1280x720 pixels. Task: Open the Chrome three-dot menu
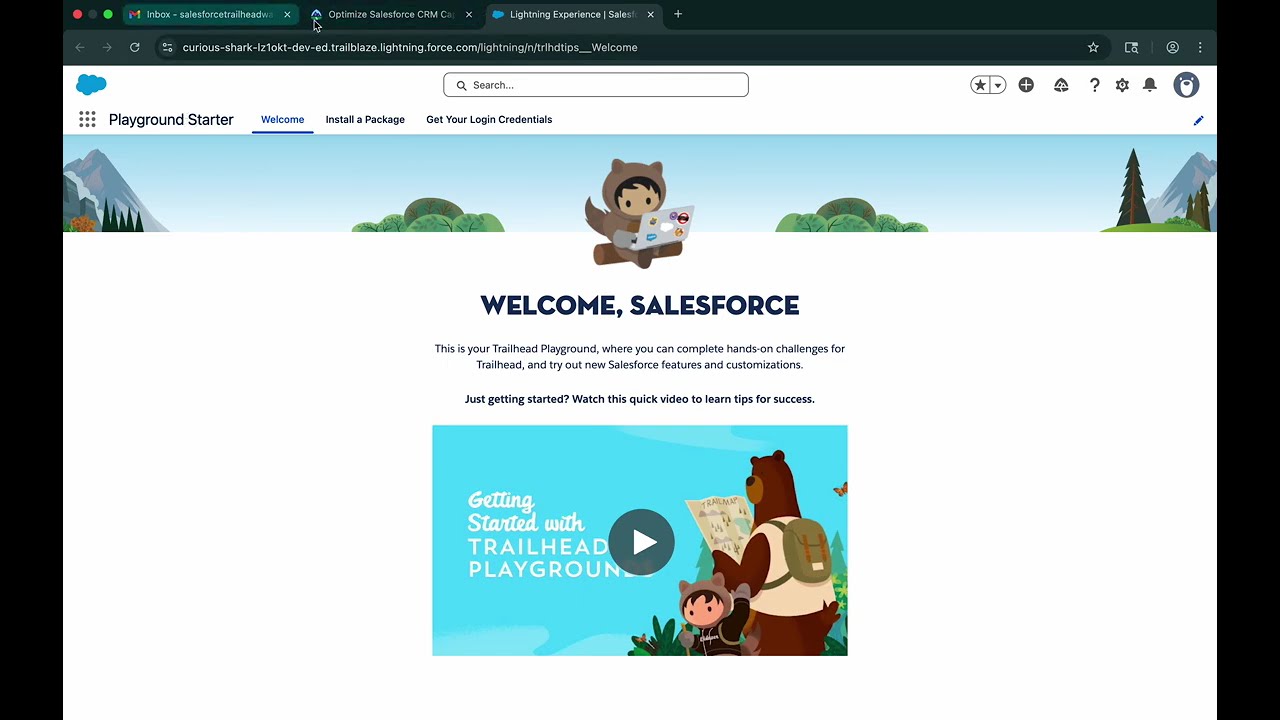tap(1200, 47)
